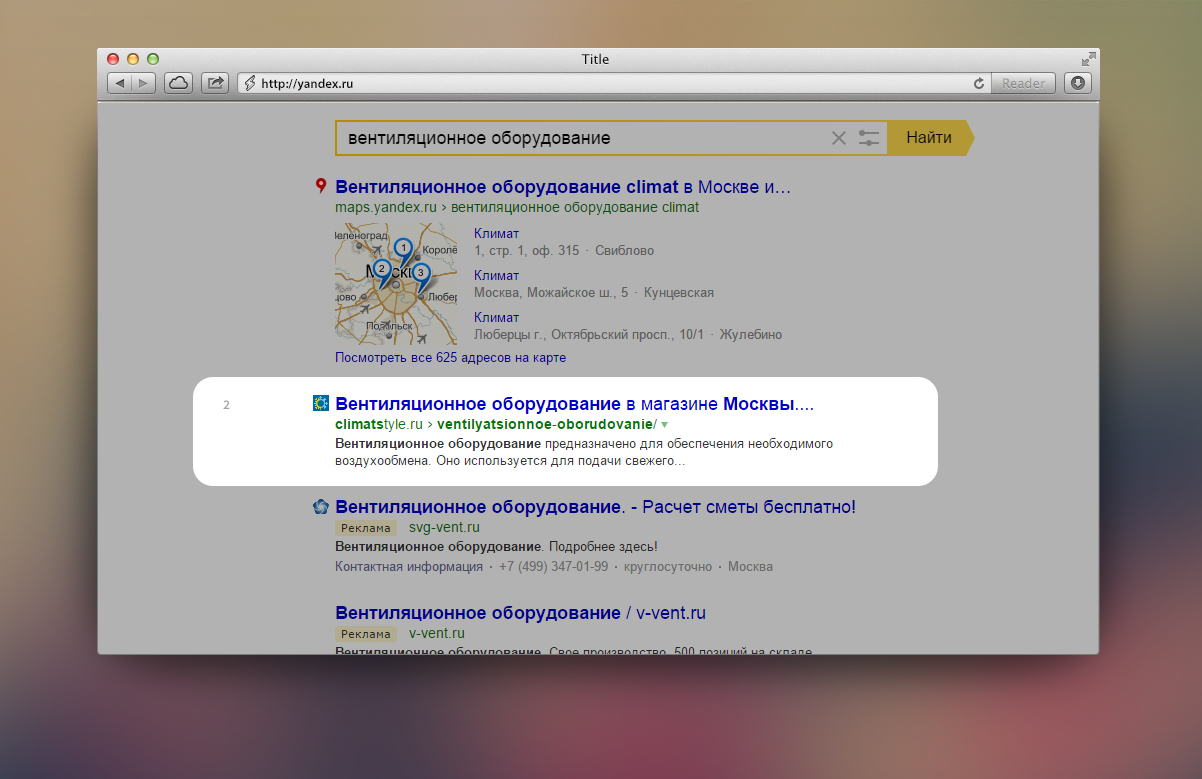Select map marker number 1
The image size is (1202, 779).
point(403,248)
